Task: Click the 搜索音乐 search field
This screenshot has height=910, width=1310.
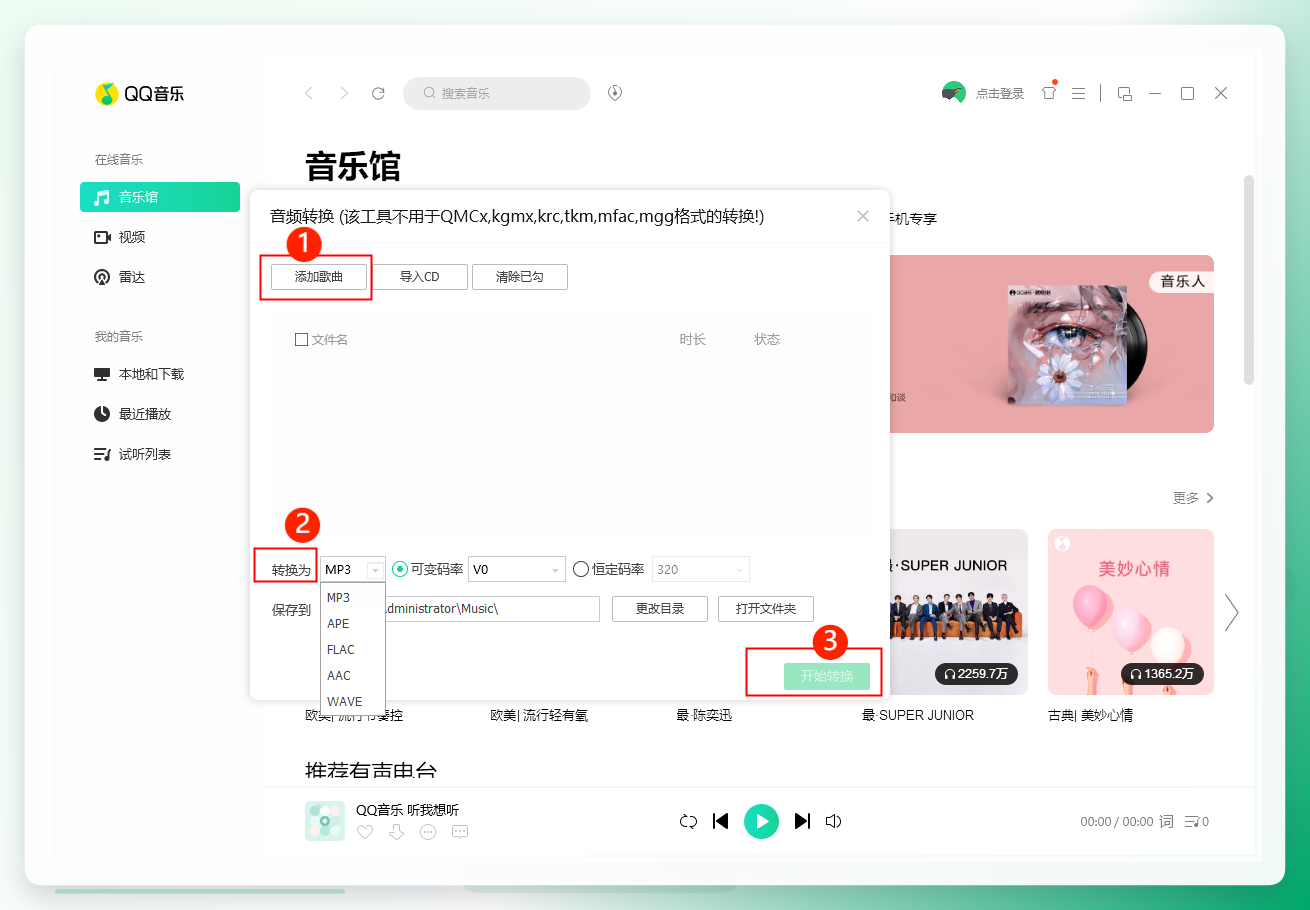Action: (x=497, y=93)
